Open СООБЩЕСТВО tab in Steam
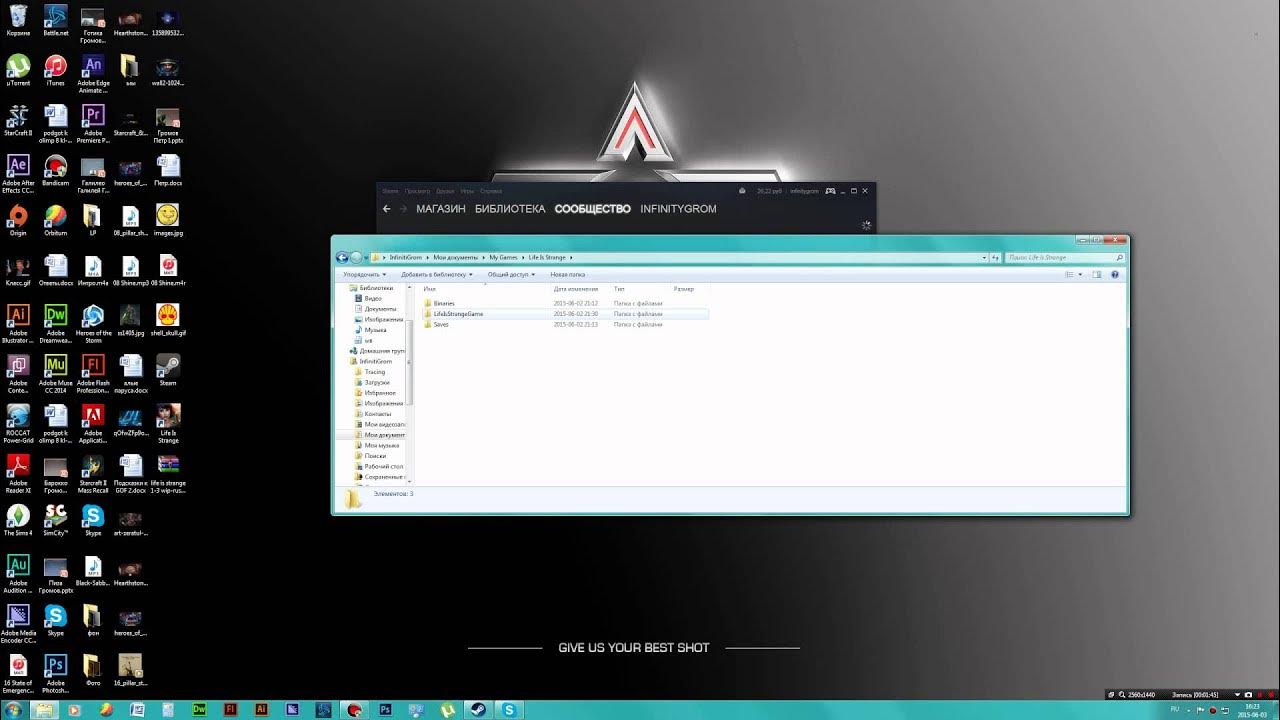This screenshot has width=1280, height=720. (x=593, y=209)
